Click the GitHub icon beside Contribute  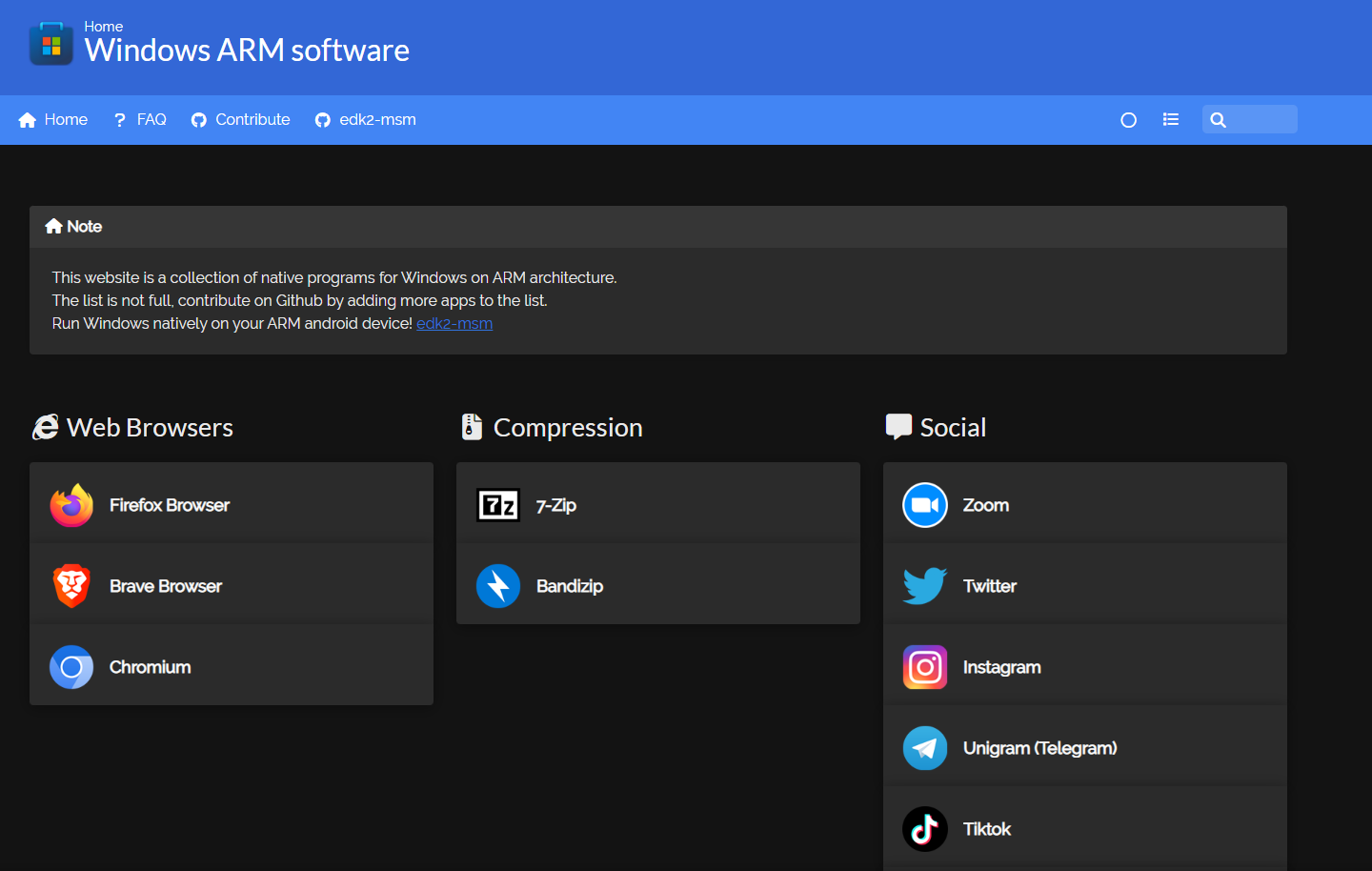click(x=199, y=120)
